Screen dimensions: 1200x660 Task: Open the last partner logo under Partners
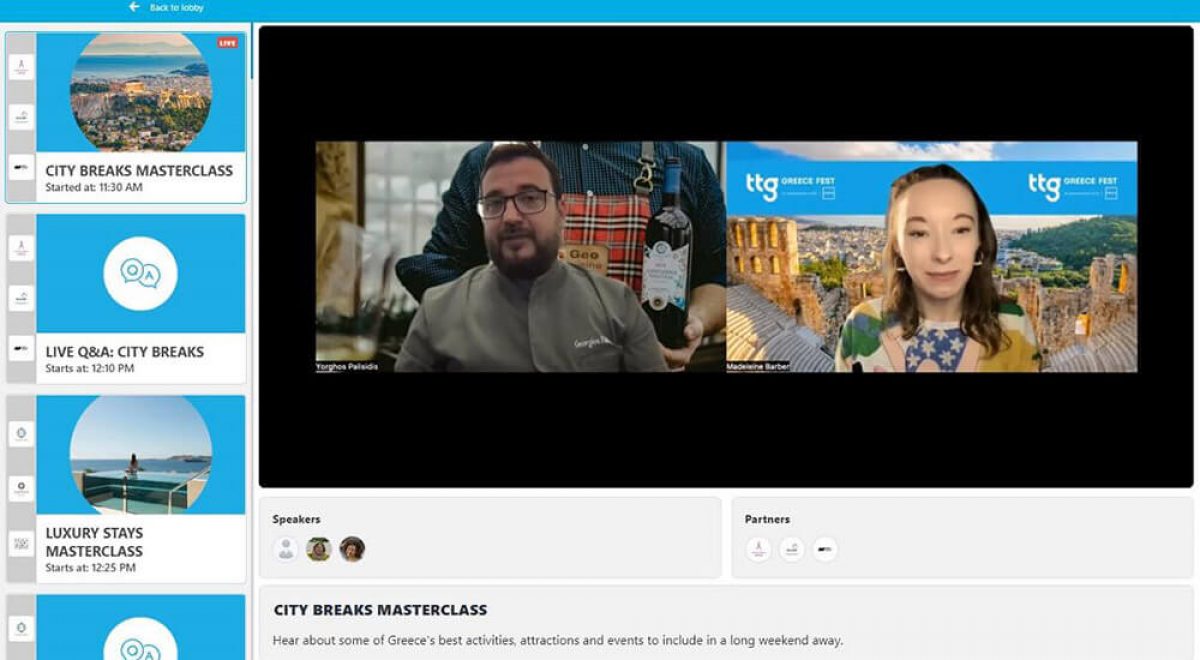click(x=825, y=549)
